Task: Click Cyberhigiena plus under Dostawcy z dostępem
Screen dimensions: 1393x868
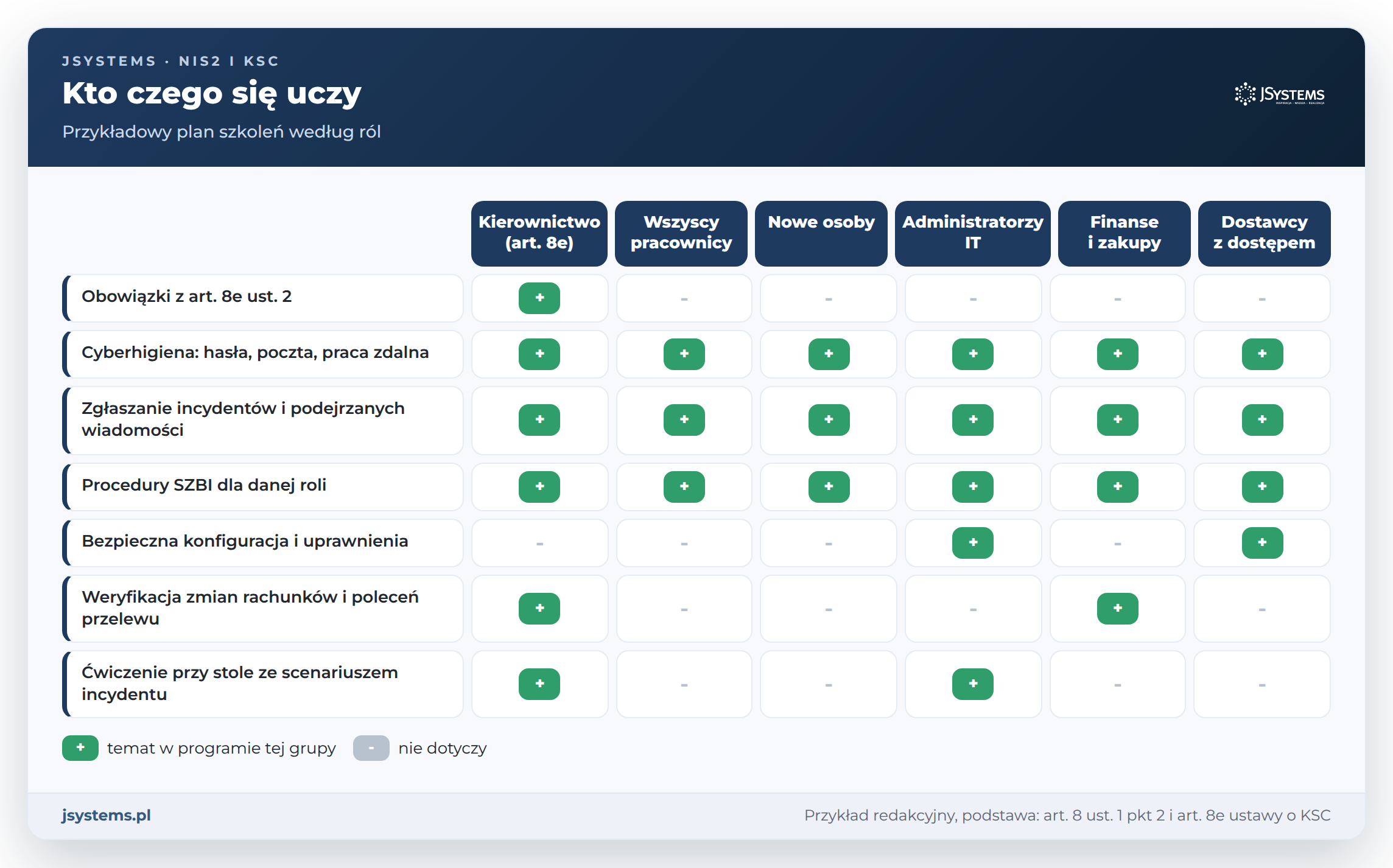Action: click(1262, 354)
